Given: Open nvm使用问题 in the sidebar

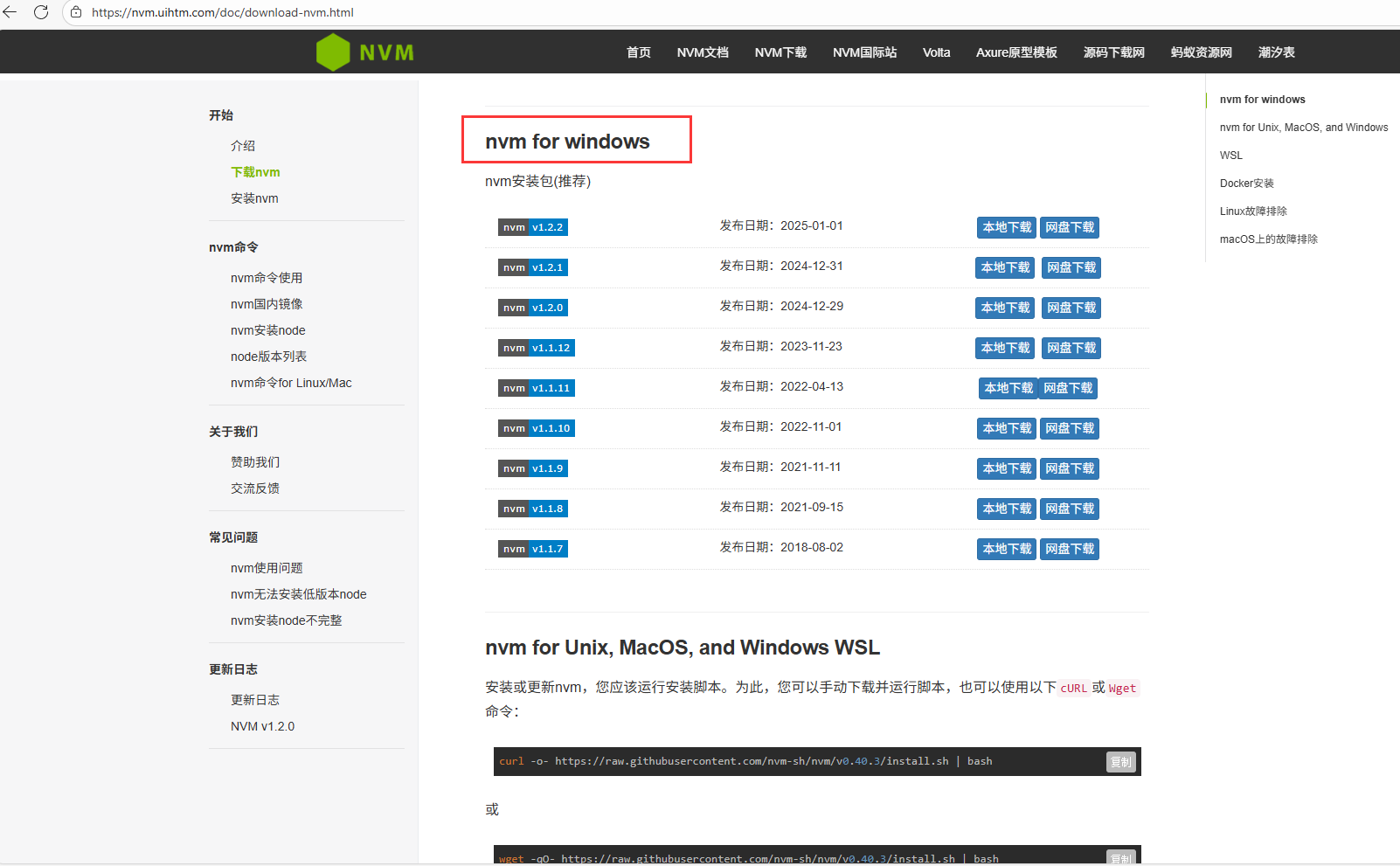Looking at the screenshot, I should 267,568.
